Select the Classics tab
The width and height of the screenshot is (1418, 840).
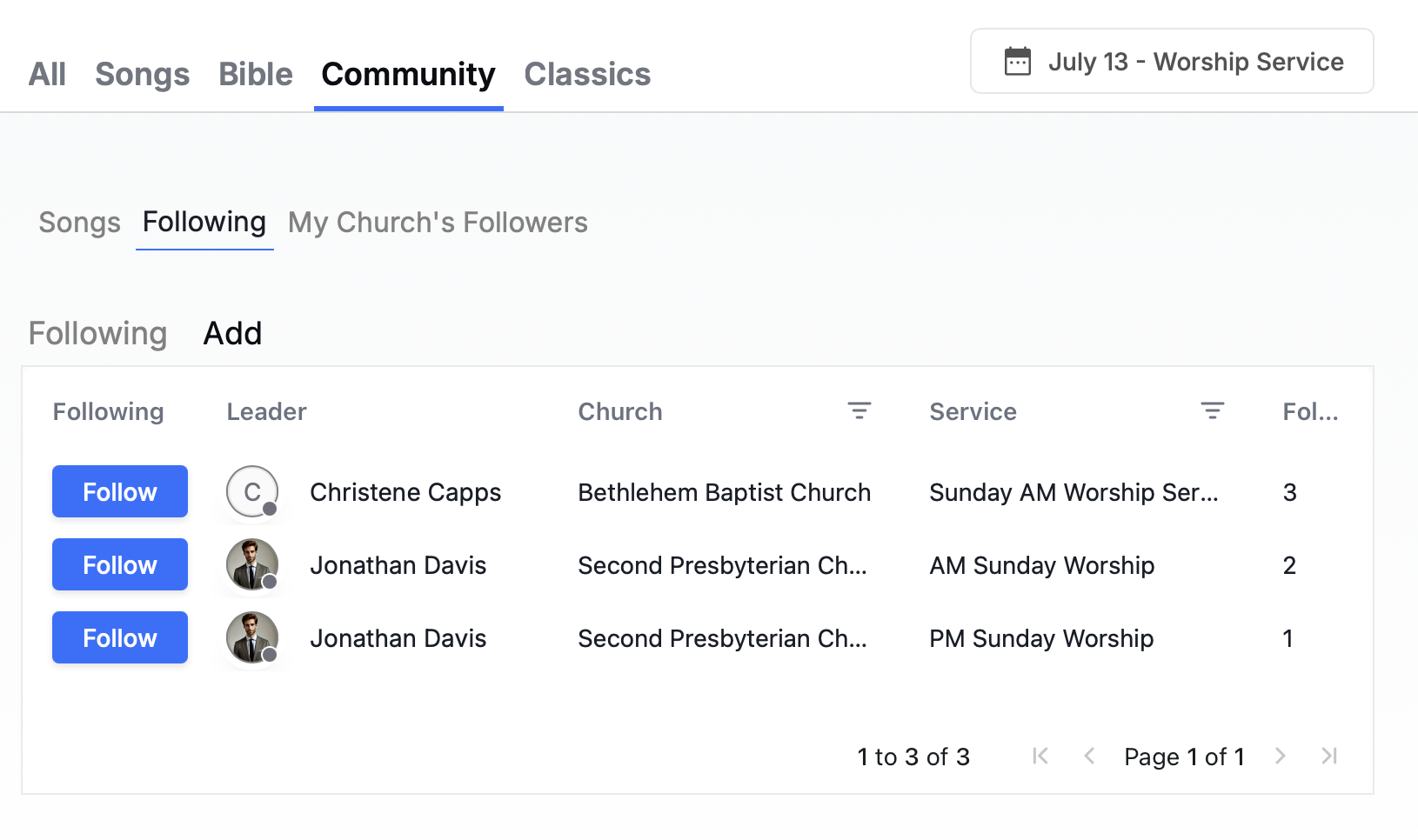click(587, 75)
